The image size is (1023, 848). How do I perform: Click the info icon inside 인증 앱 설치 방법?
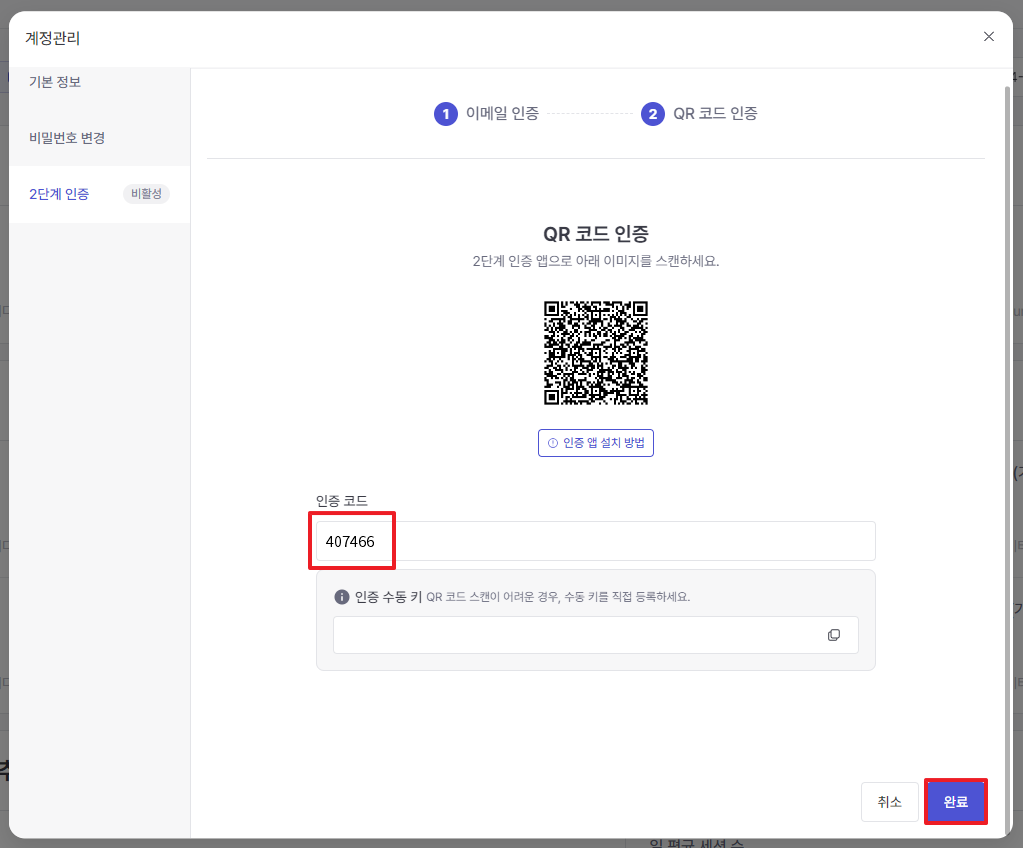[552, 443]
